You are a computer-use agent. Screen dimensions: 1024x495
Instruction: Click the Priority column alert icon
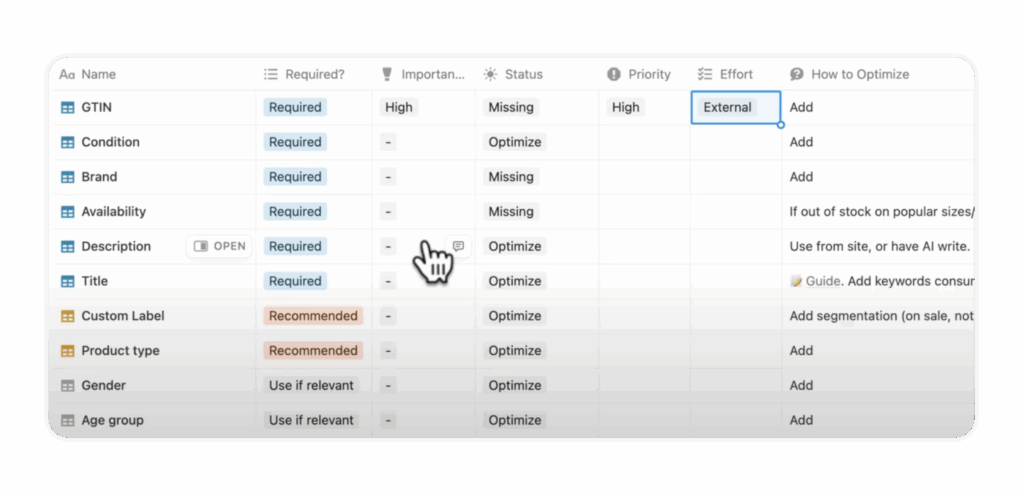coord(613,74)
